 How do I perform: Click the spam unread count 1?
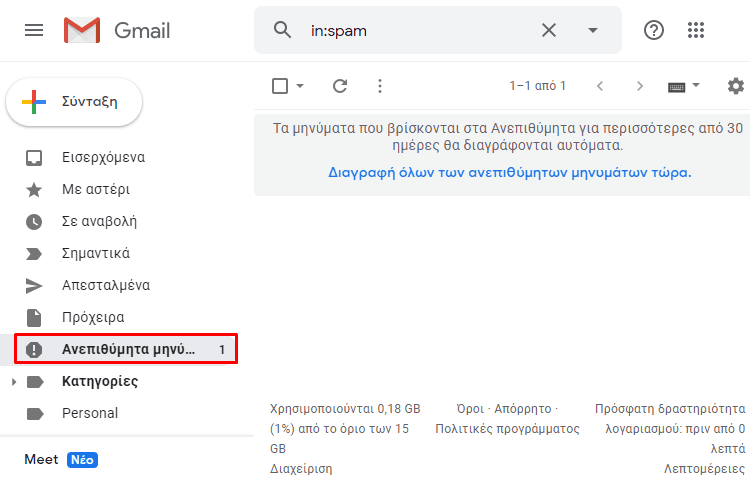pos(222,349)
